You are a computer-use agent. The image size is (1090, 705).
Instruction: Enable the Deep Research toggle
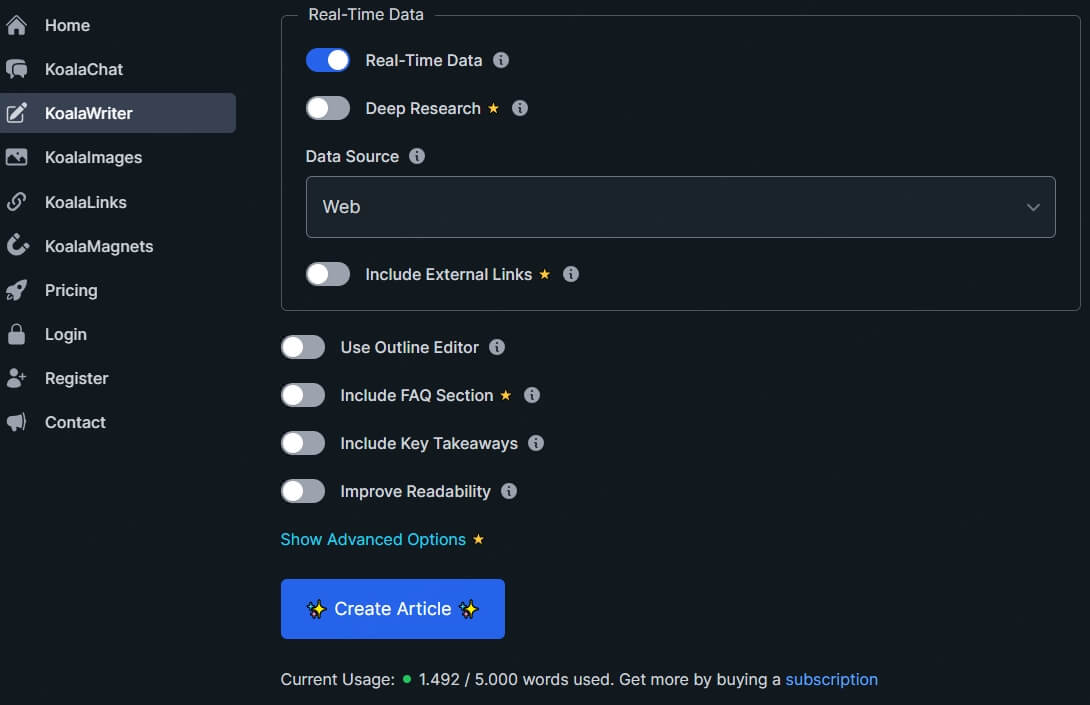point(328,108)
